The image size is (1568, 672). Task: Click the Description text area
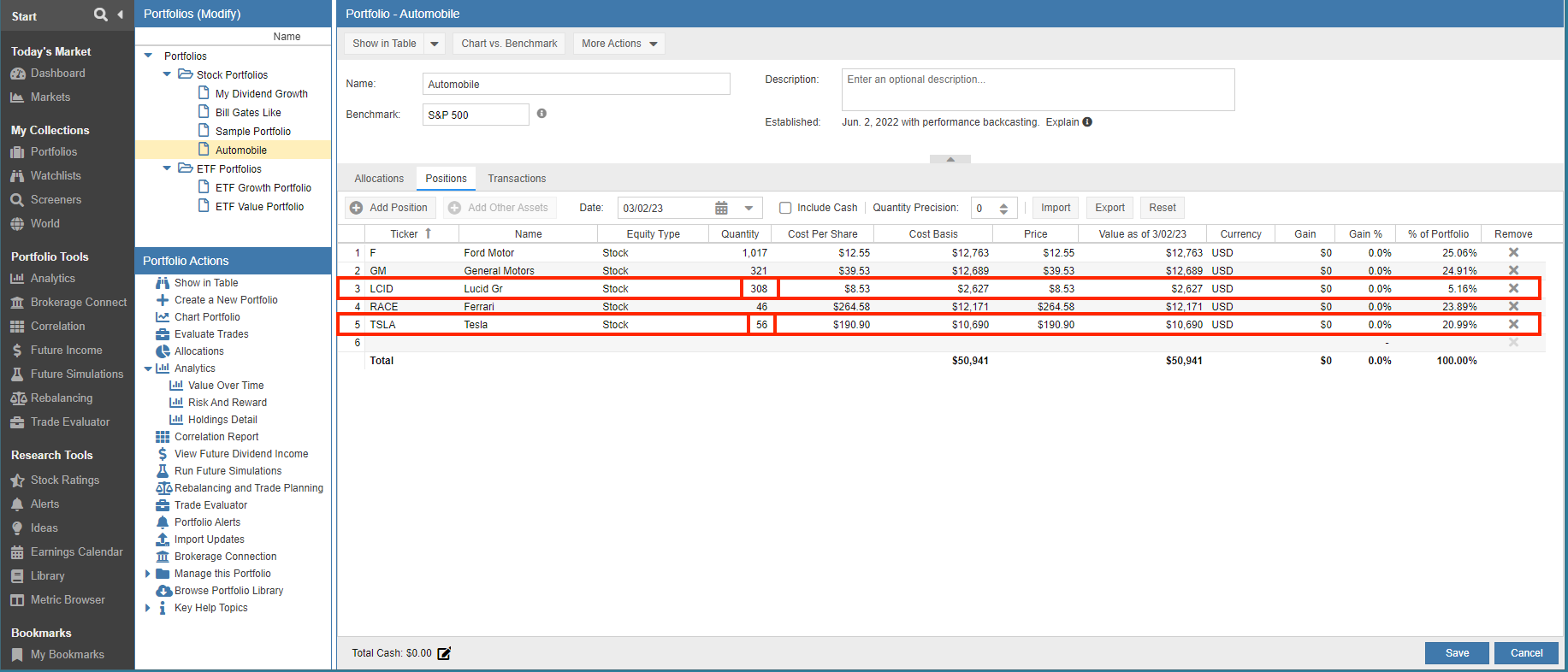coord(1038,90)
